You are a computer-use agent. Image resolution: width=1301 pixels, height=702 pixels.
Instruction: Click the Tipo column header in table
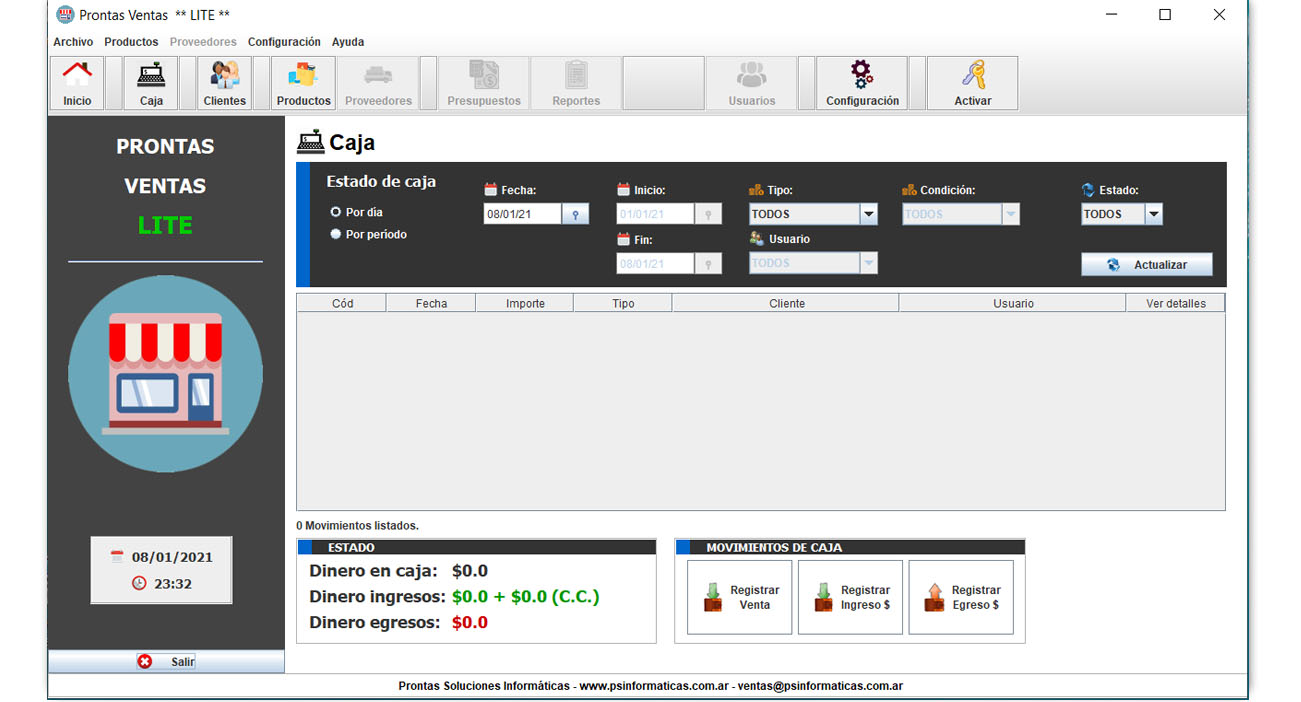click(x=623, y=303)
